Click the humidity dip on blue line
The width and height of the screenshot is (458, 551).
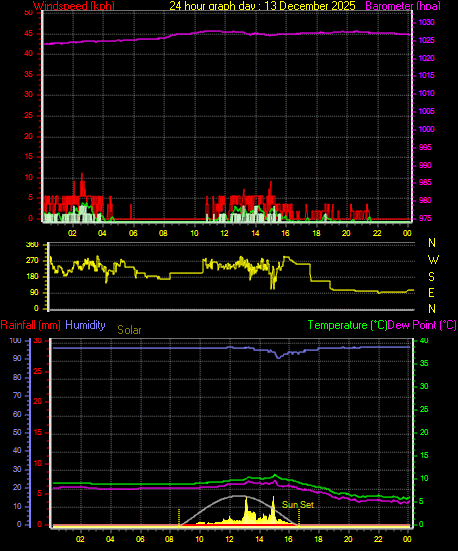click(x=278, y=357)
